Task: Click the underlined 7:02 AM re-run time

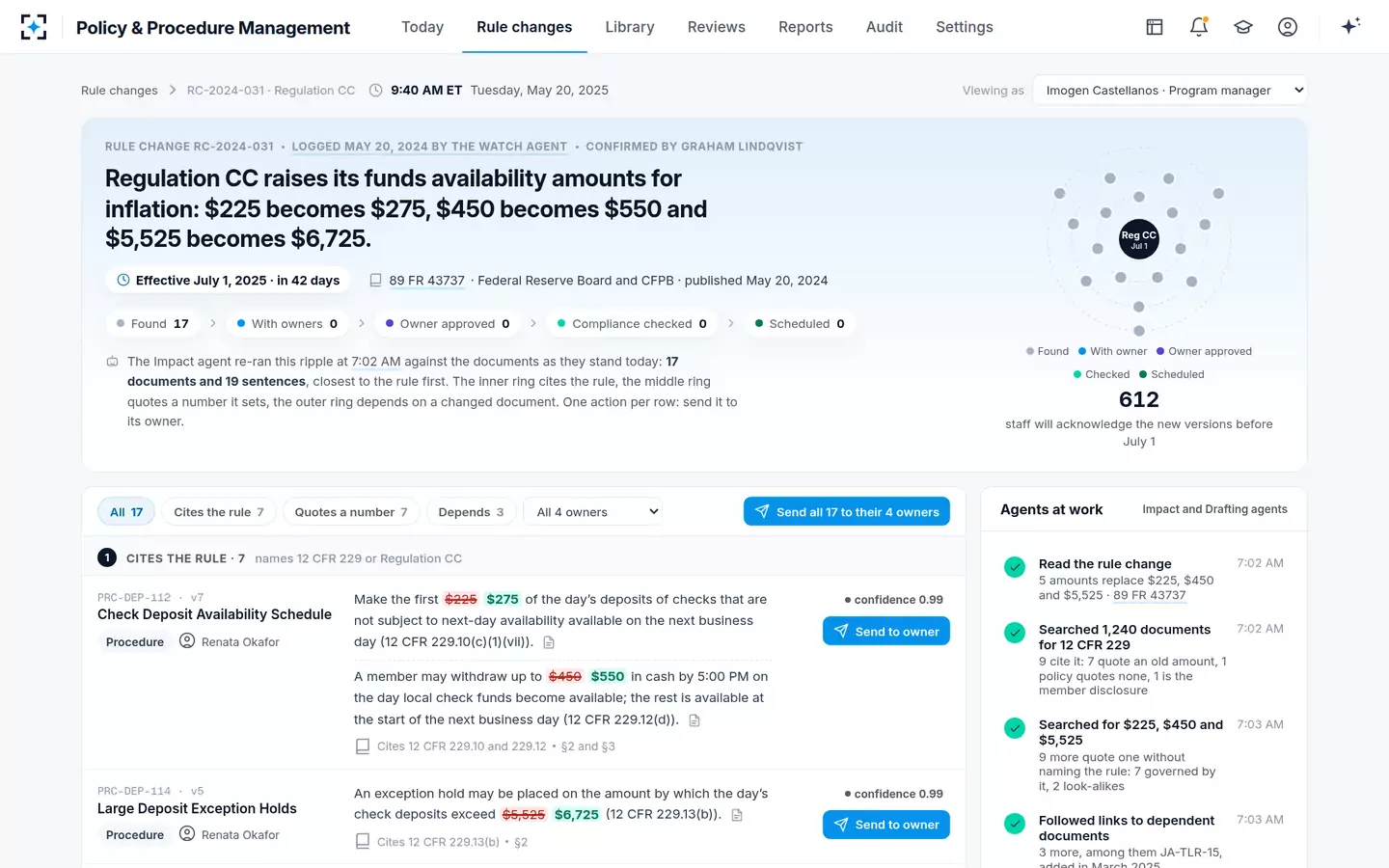Action: [376, 362]
